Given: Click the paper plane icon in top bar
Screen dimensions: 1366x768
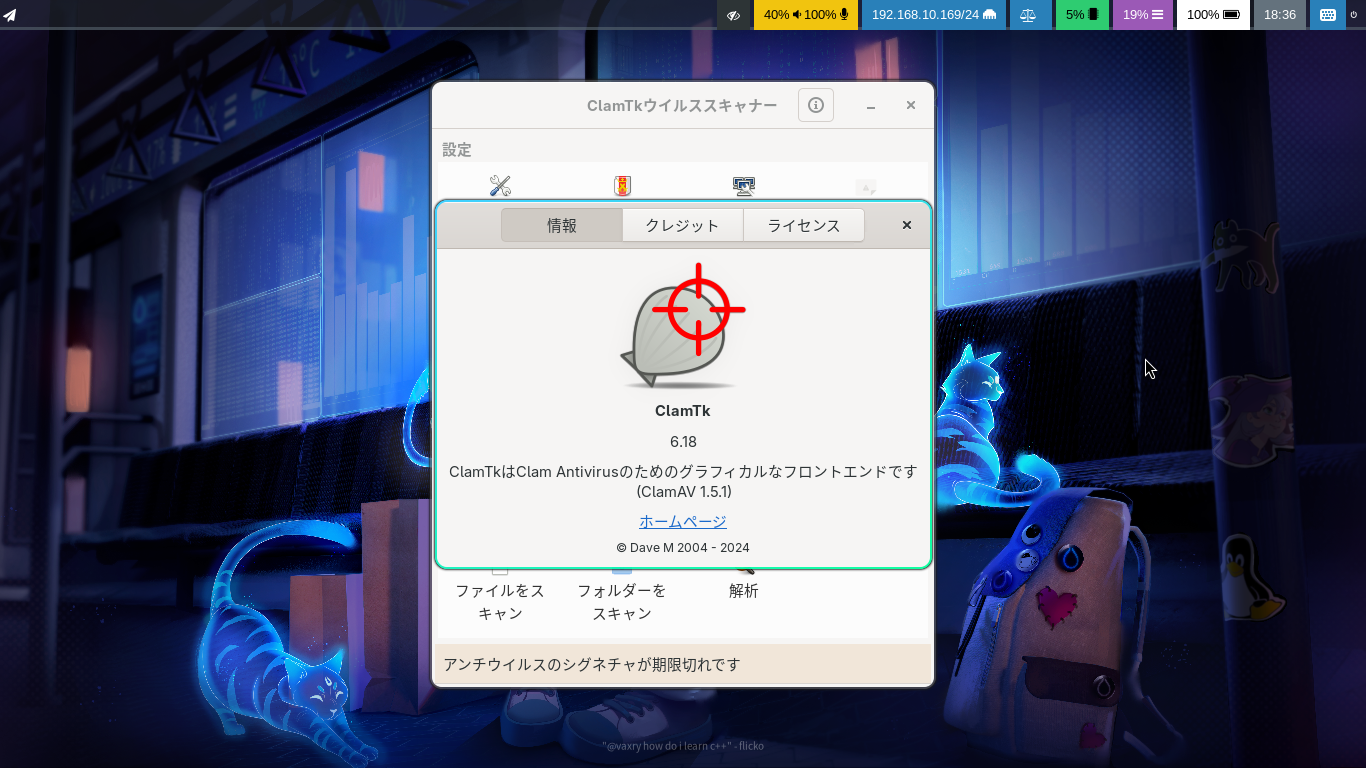Looking at the screenshot, I should click(10, 15).
